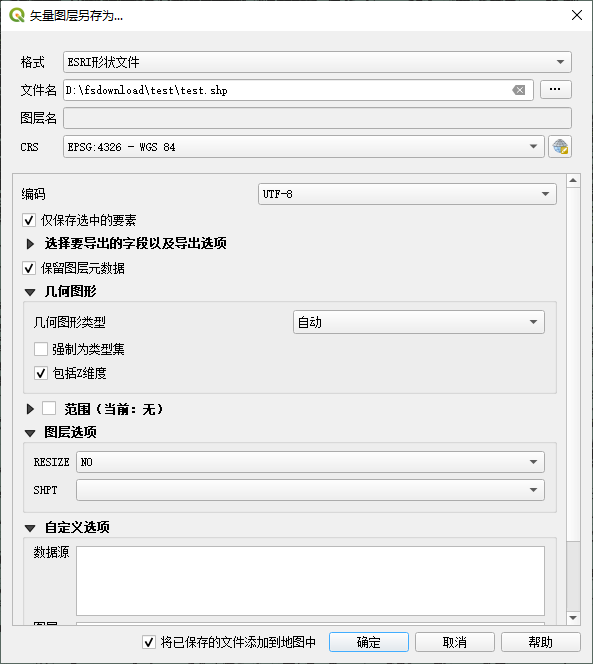Click the scrollbar up arrow
Viewport: 593px width, 664px height.
573,181
